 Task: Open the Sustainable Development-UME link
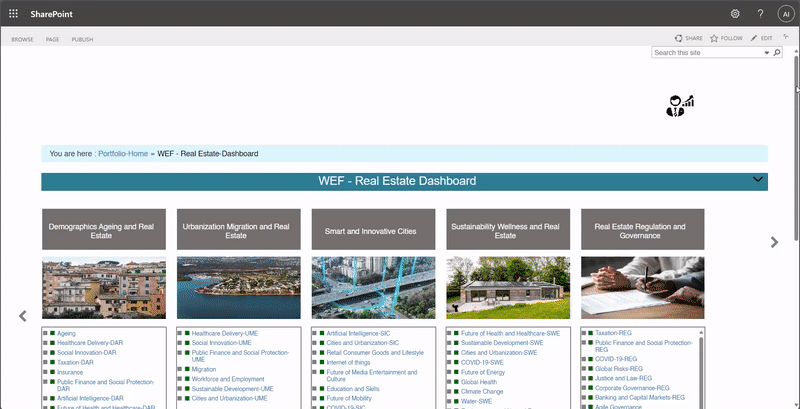coord(233,389)
